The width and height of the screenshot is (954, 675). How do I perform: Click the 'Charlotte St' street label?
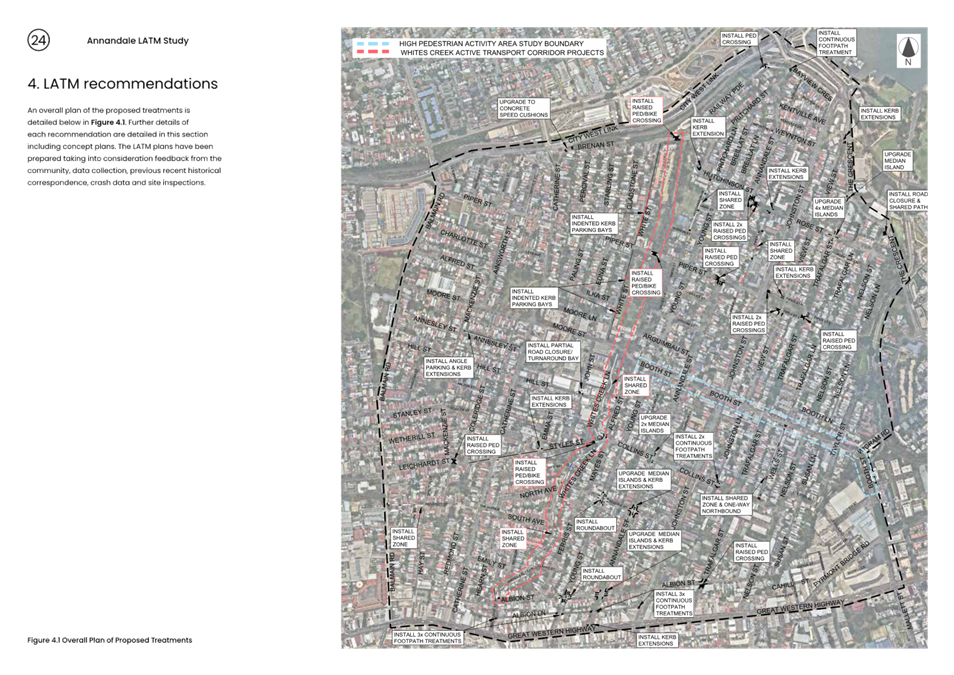tap(464, 238)
